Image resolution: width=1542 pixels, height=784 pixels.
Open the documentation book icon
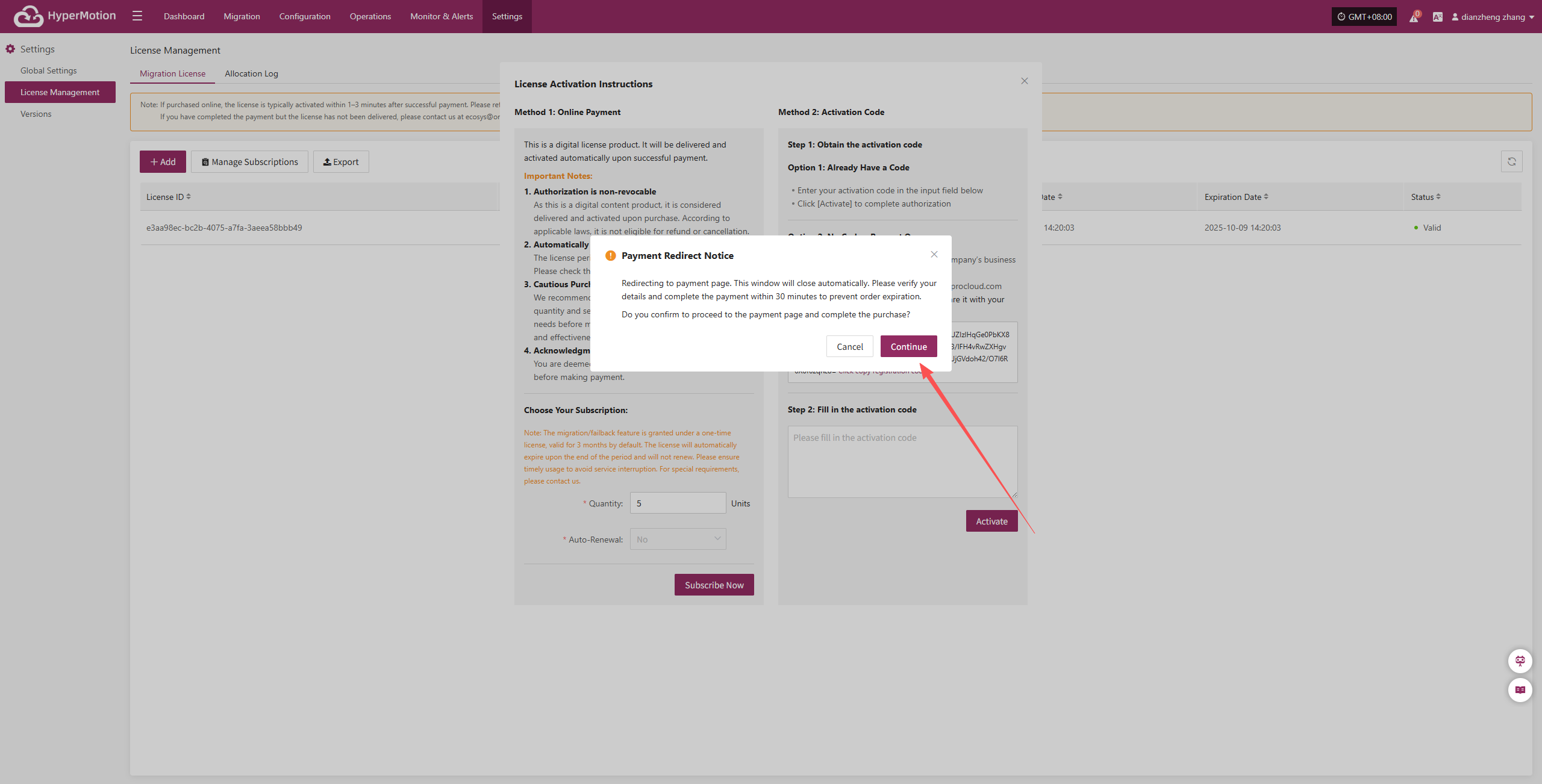pos(1520,690)
